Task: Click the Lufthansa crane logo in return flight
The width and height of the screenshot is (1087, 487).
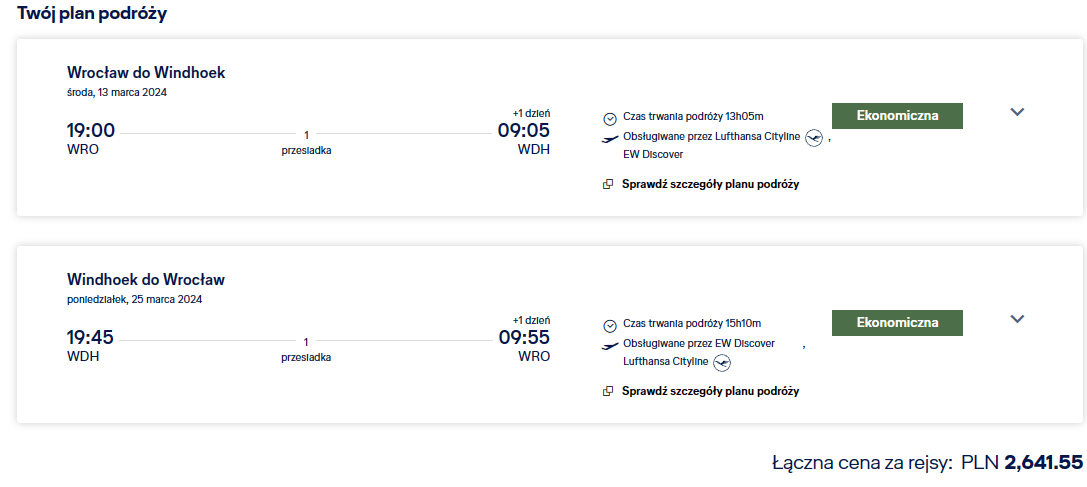Action: tap(722, 362)
